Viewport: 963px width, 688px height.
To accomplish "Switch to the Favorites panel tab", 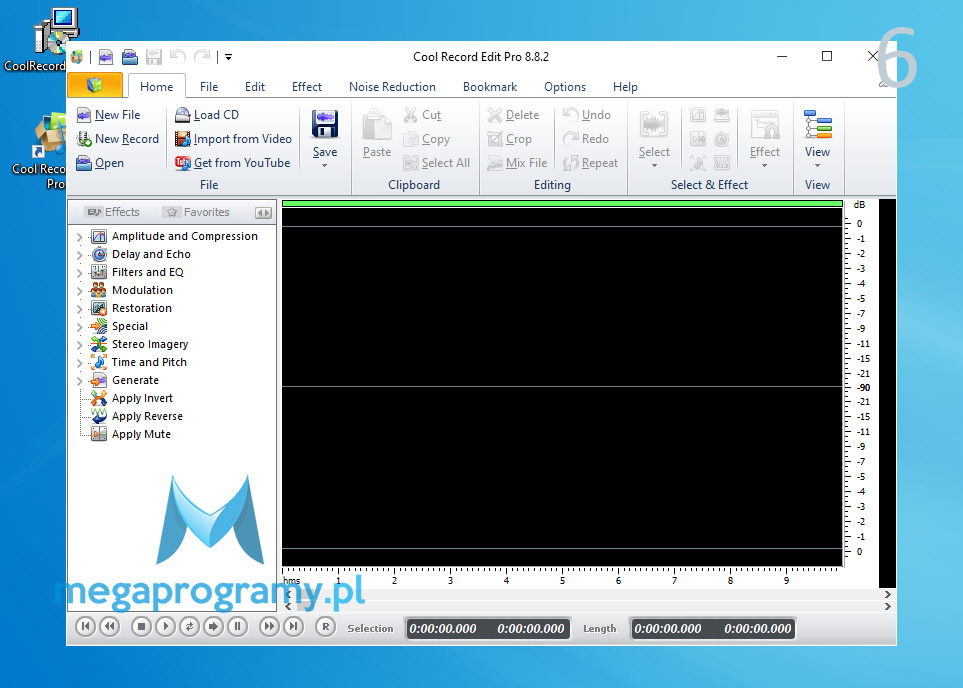I will pos(197,212).
